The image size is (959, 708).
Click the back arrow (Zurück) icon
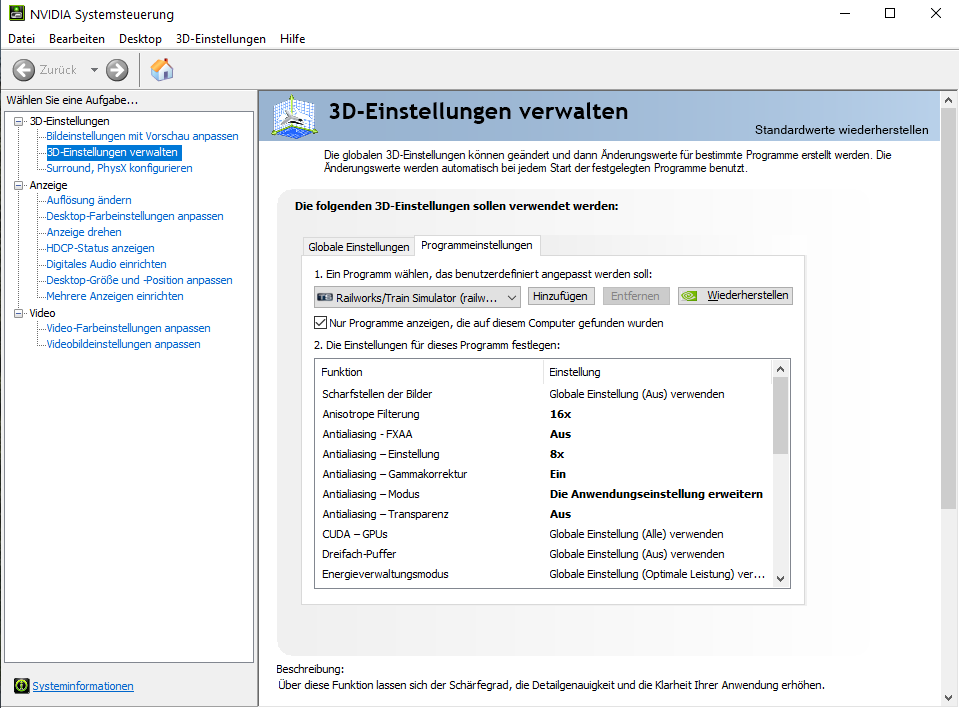click(24, 70)
